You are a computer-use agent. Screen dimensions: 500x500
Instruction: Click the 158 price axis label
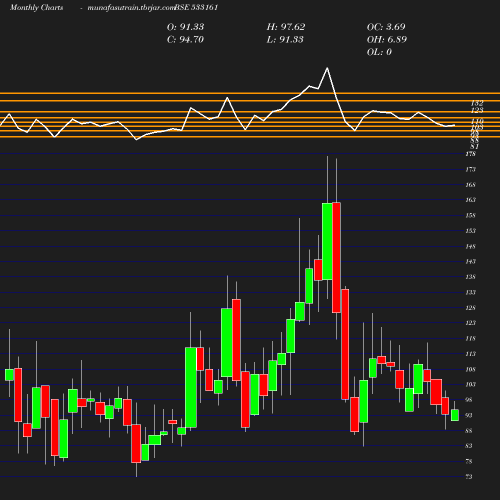click(x=470, y=215)
